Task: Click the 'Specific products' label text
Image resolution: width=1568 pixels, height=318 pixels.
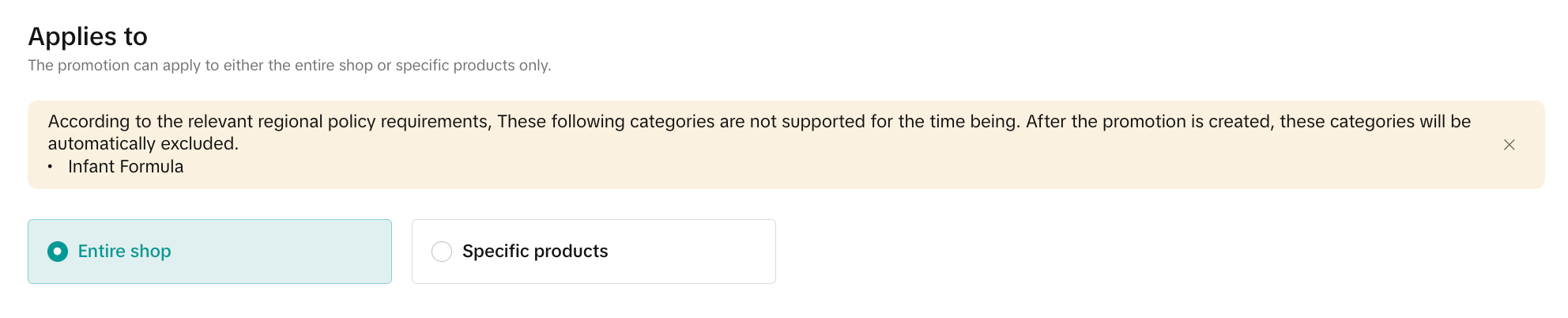Action: (x=535, y=252)
